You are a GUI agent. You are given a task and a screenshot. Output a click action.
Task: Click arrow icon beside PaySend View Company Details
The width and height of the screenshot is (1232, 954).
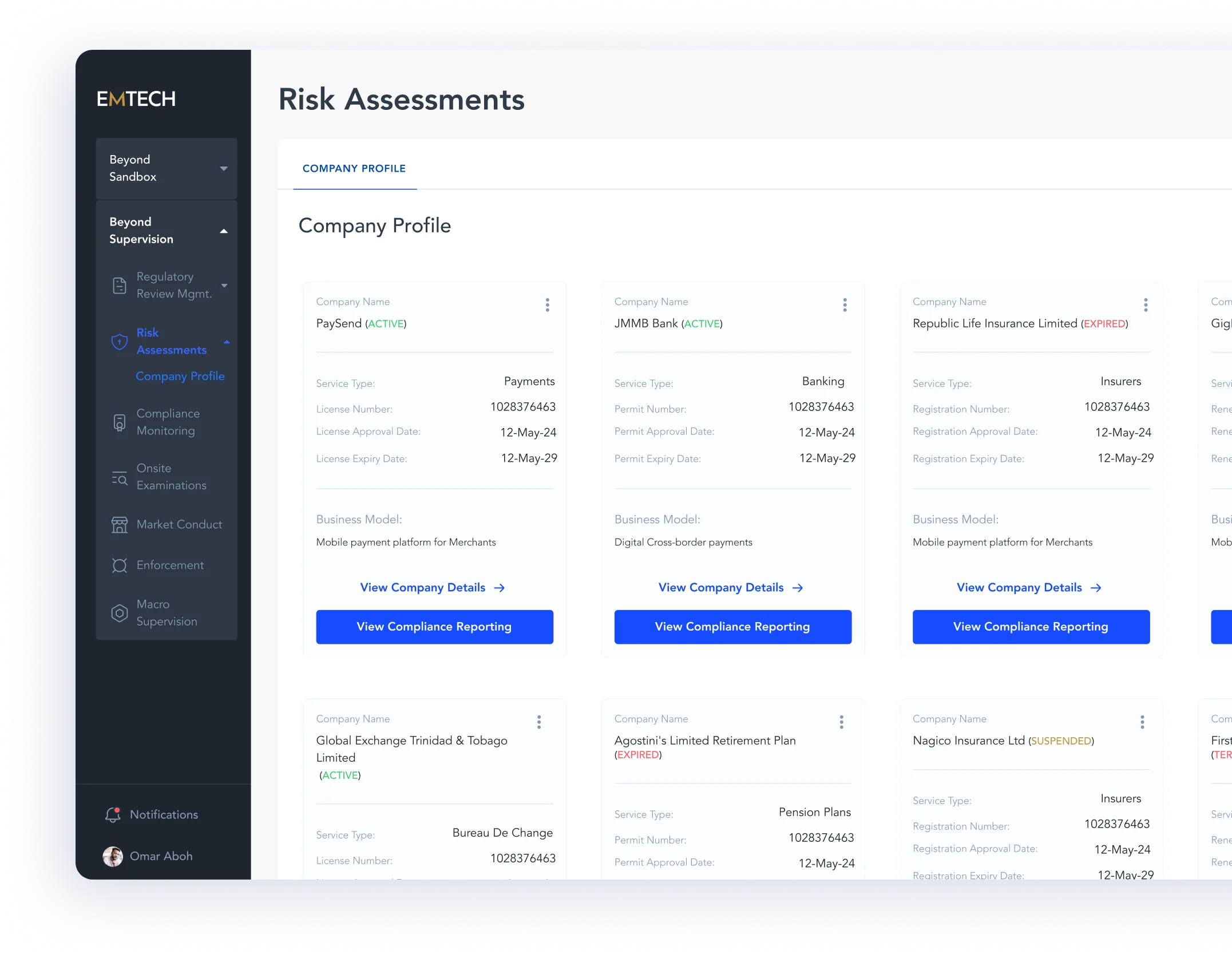500,588
